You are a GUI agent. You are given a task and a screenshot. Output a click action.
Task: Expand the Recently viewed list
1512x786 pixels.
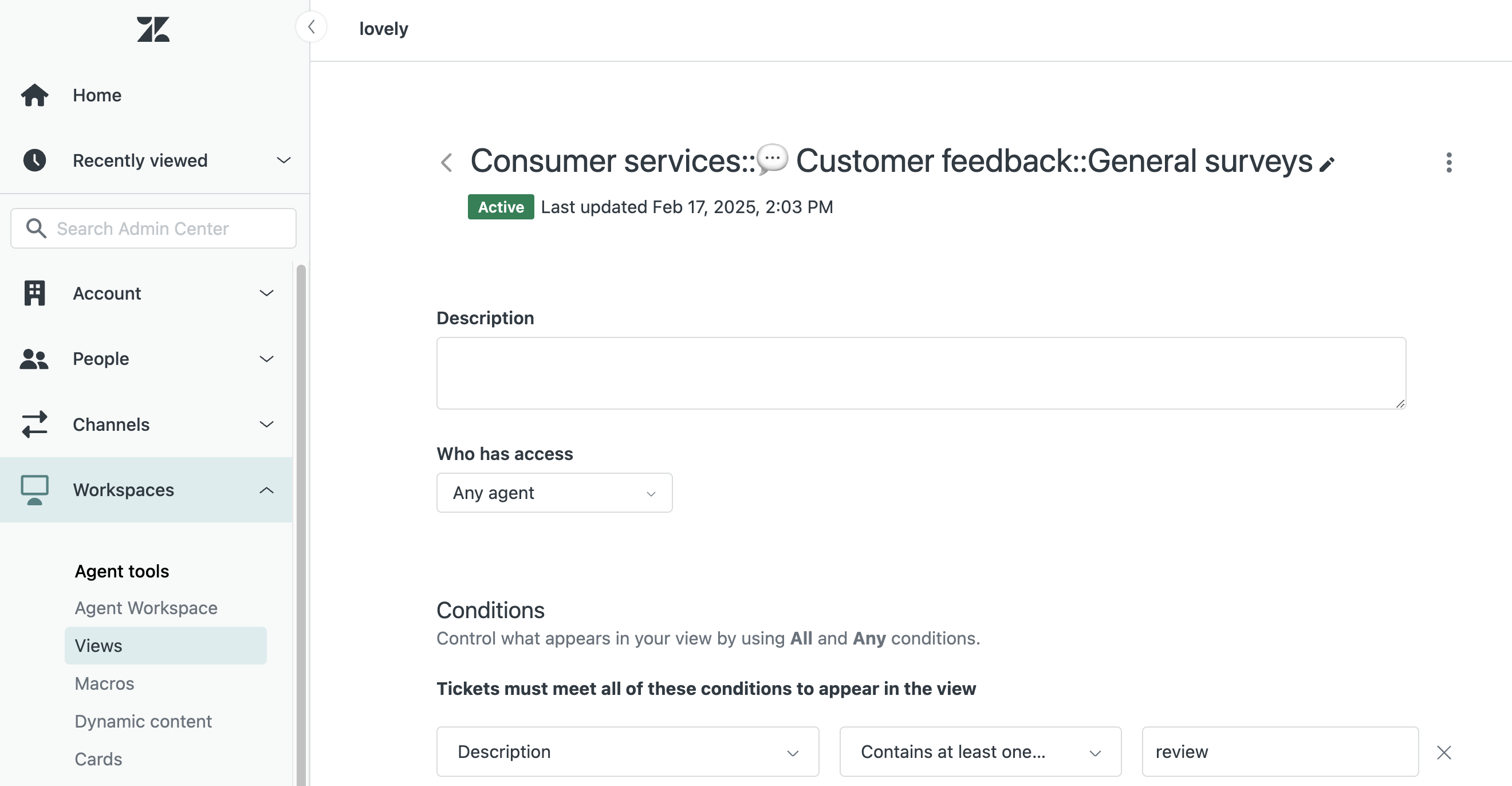click(284, 160)
